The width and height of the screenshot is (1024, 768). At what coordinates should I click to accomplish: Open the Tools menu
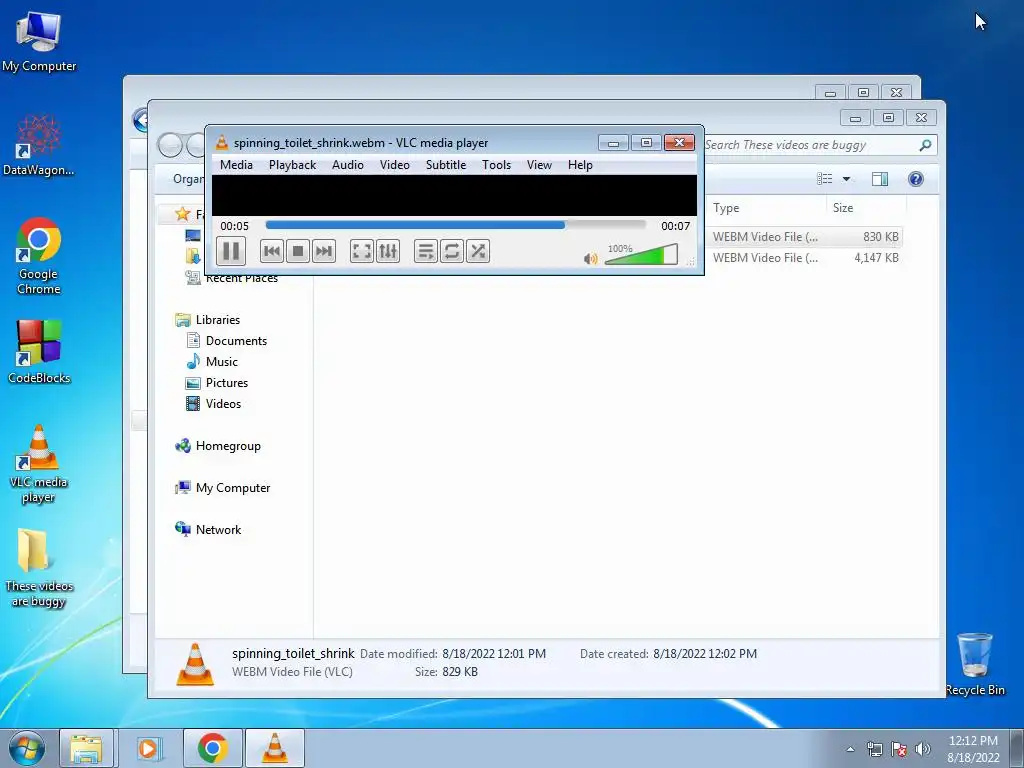[496, 165]
